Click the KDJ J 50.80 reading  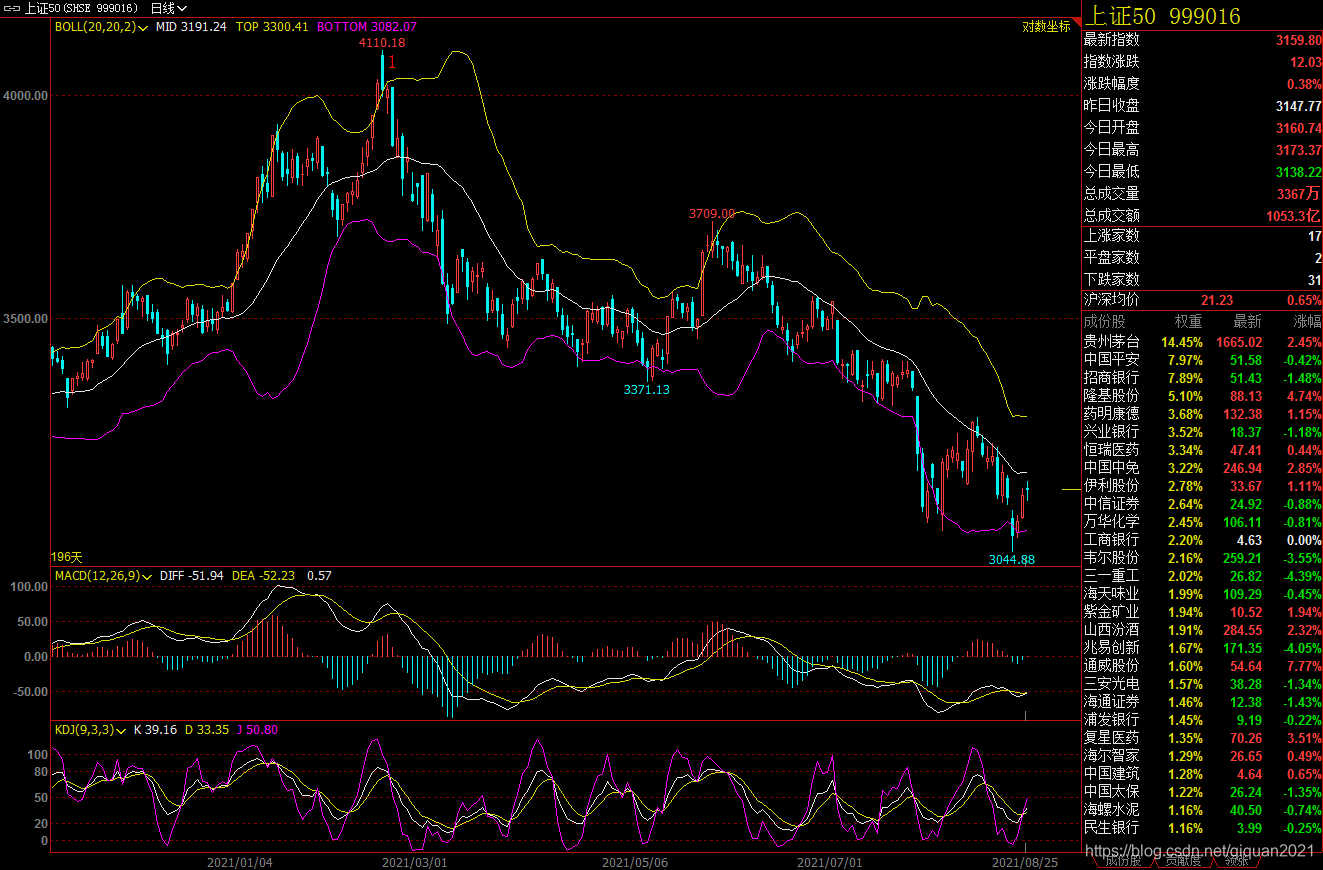pos(258,730)
